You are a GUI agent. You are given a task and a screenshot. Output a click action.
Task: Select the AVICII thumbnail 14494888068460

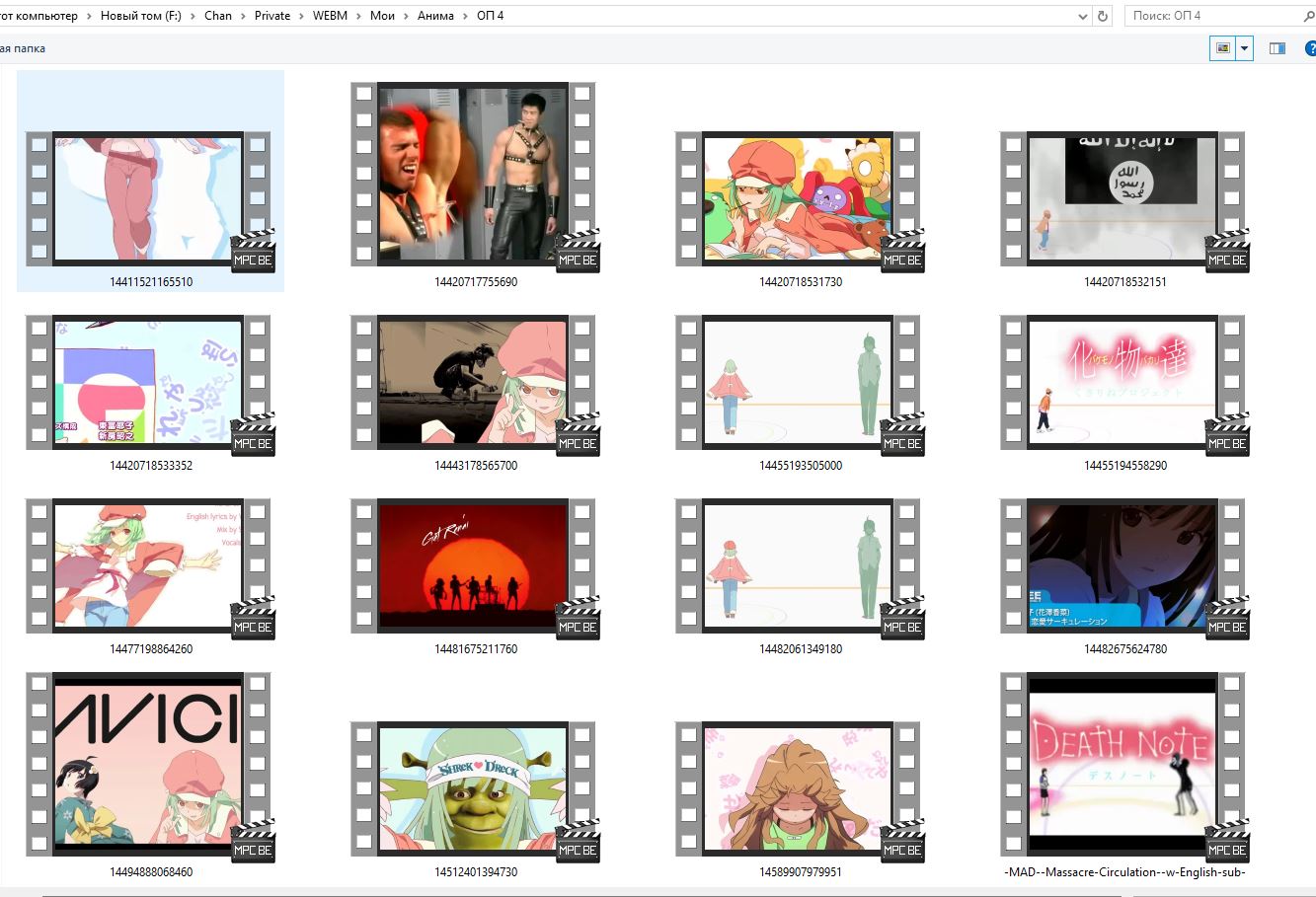point(149,765)
